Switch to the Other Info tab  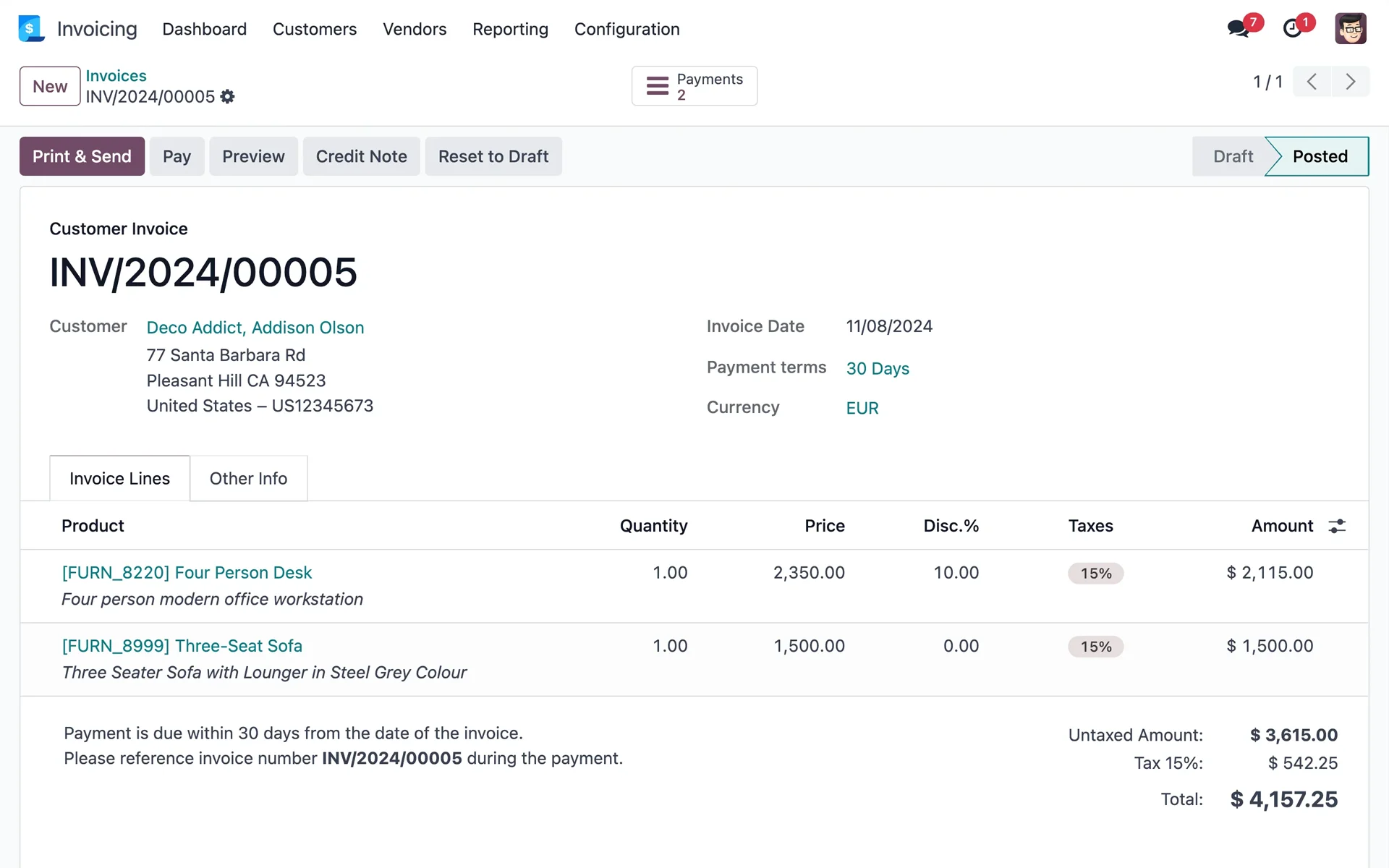coord(248,478)
